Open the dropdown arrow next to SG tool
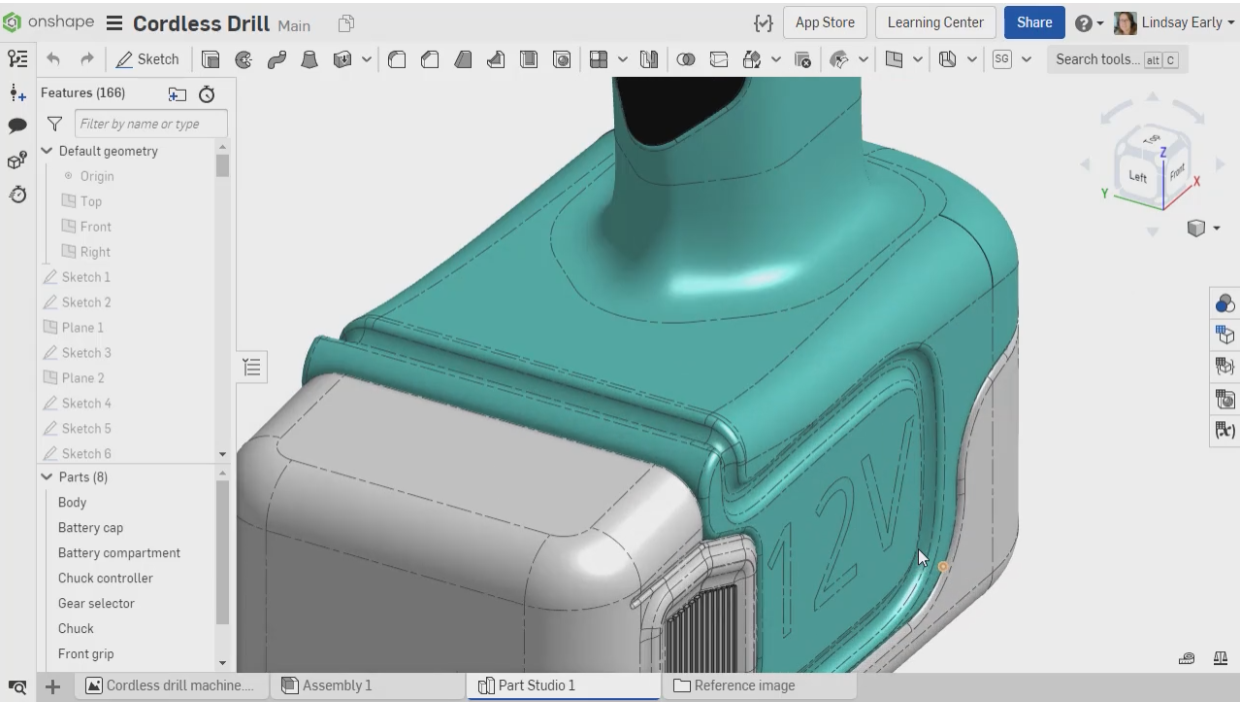This screenshot has width=1241, height=703. pyautogui.click(x=1026, y=60)
